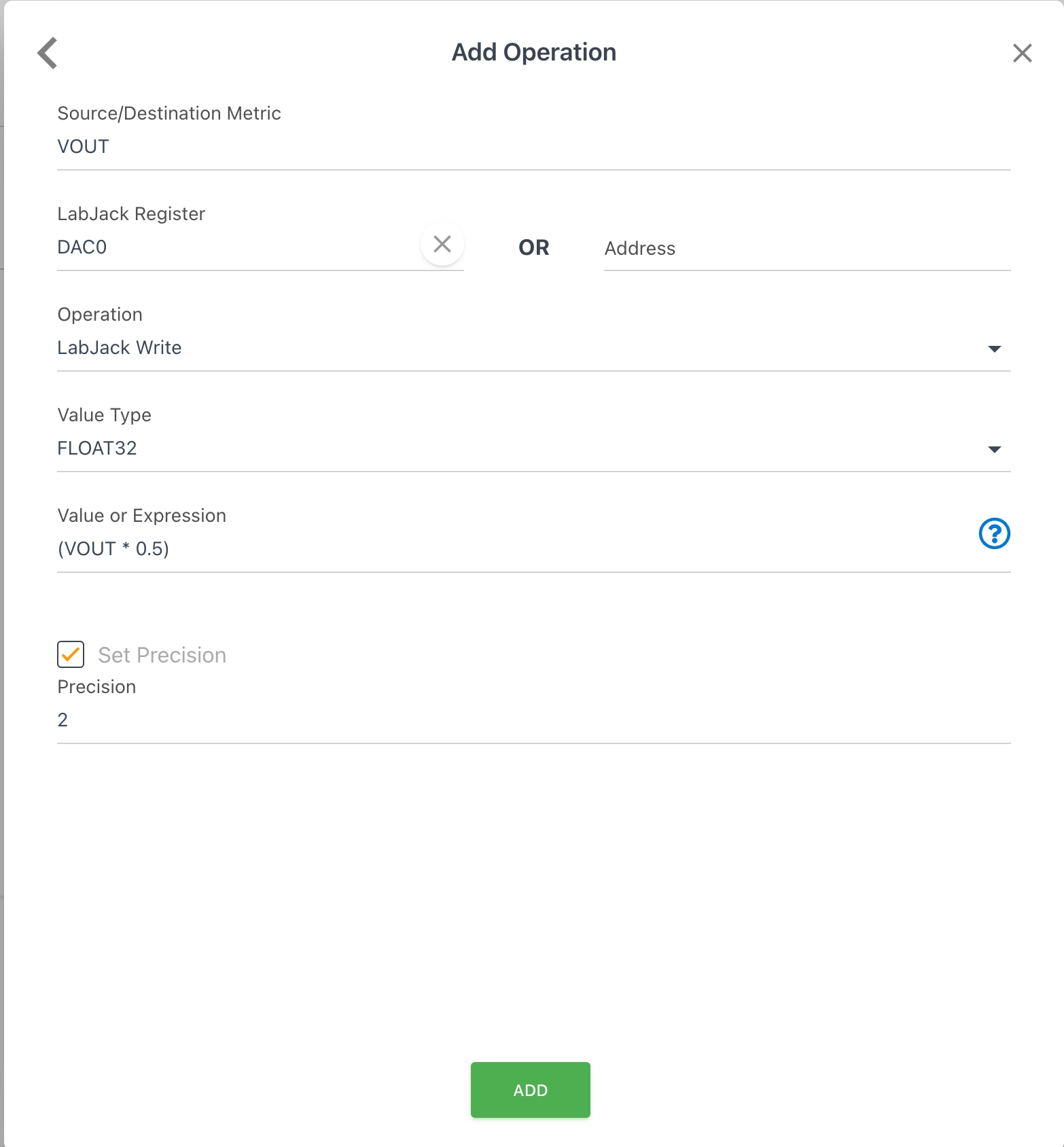Close the Add Operation dialog

pos(1022,53)
